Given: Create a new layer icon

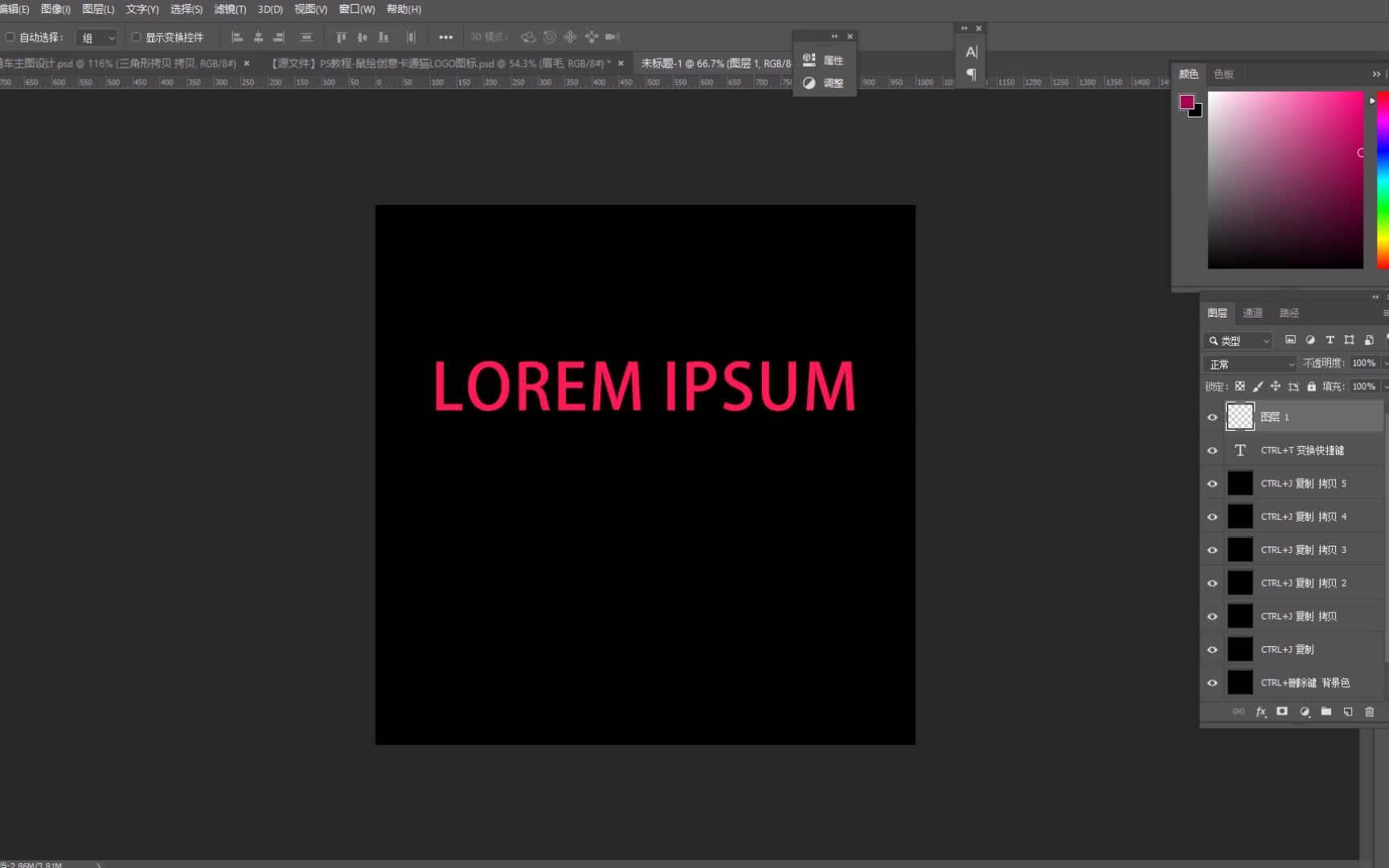Looking at the screenshot, I should [1348, 711].
